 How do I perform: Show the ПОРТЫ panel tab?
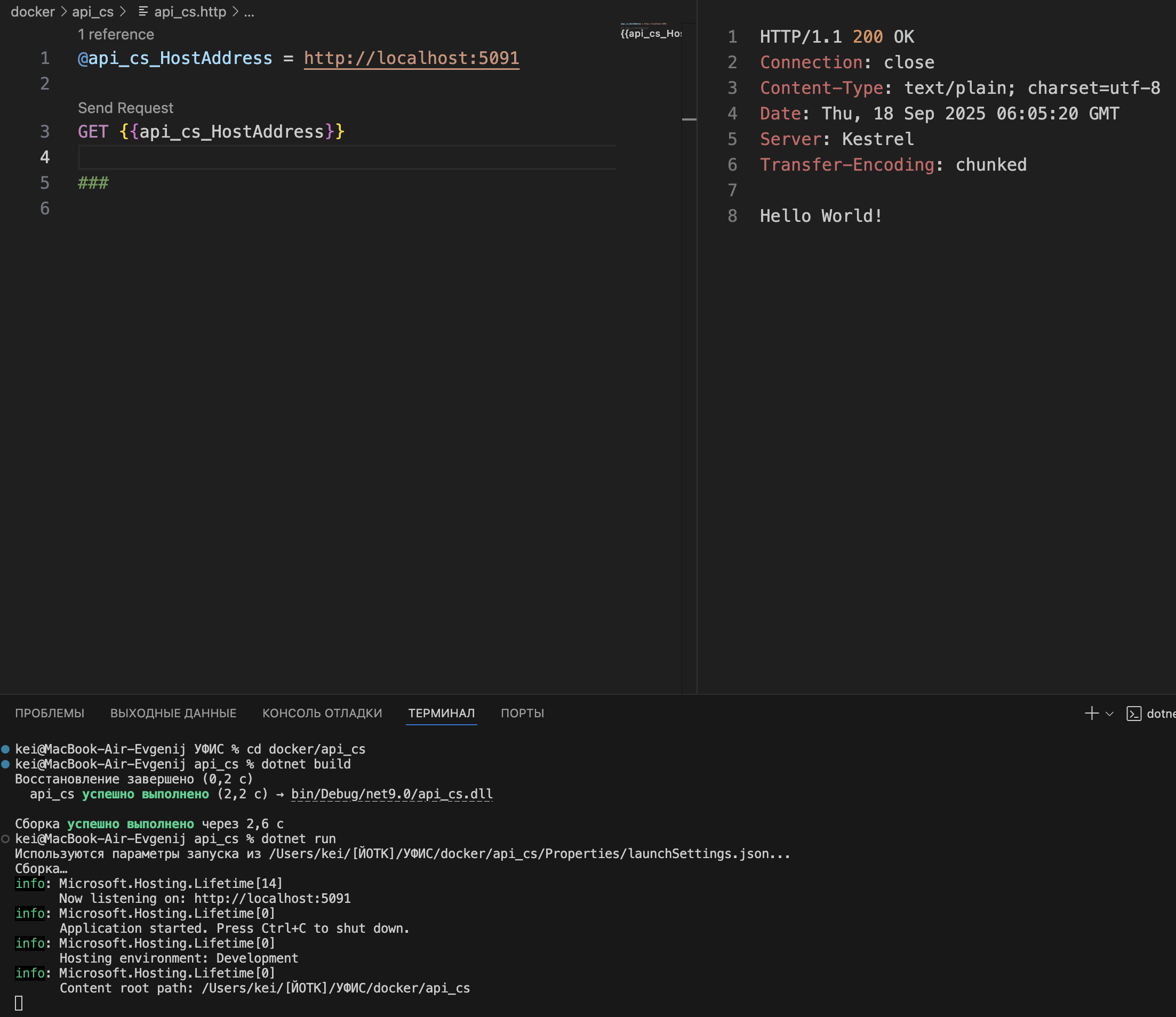tap(522, 714)
